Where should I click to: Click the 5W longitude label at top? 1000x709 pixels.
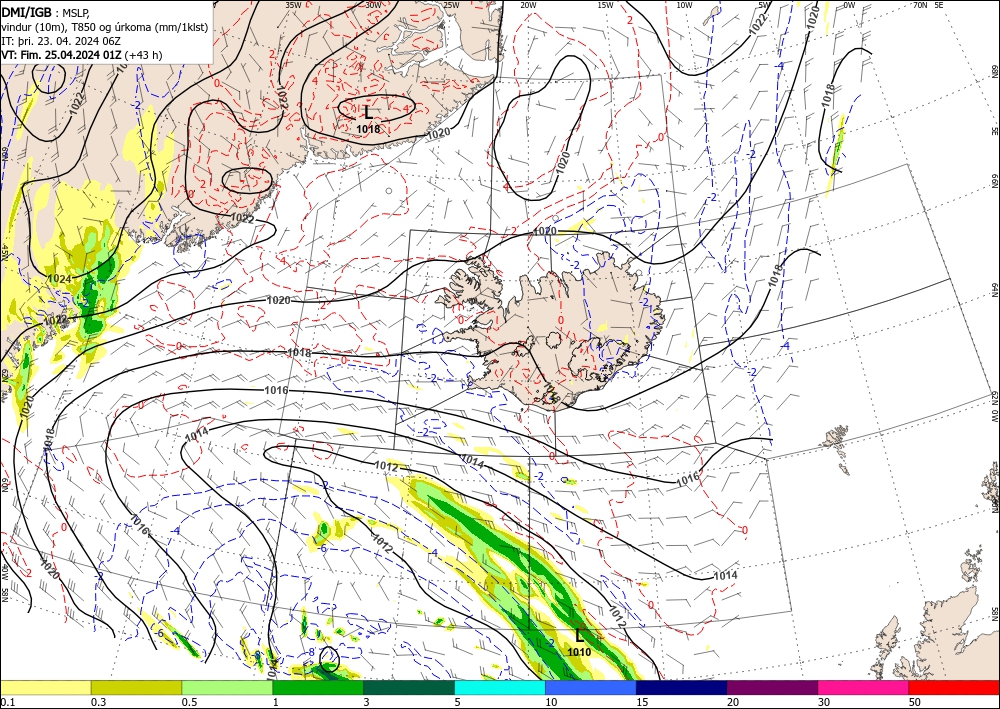[x=764, y=5]
